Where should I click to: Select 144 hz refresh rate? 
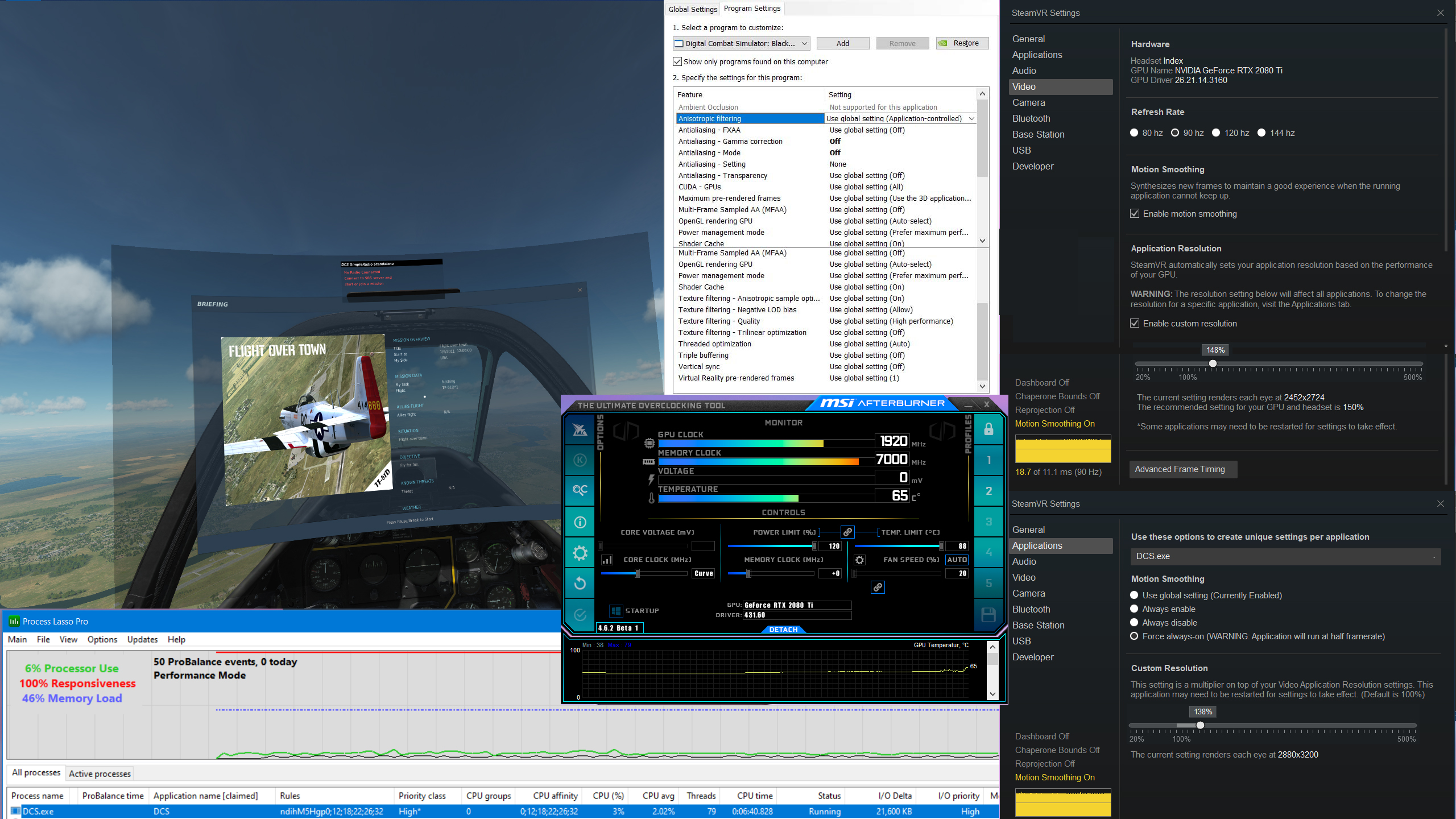coord(1261,133)
